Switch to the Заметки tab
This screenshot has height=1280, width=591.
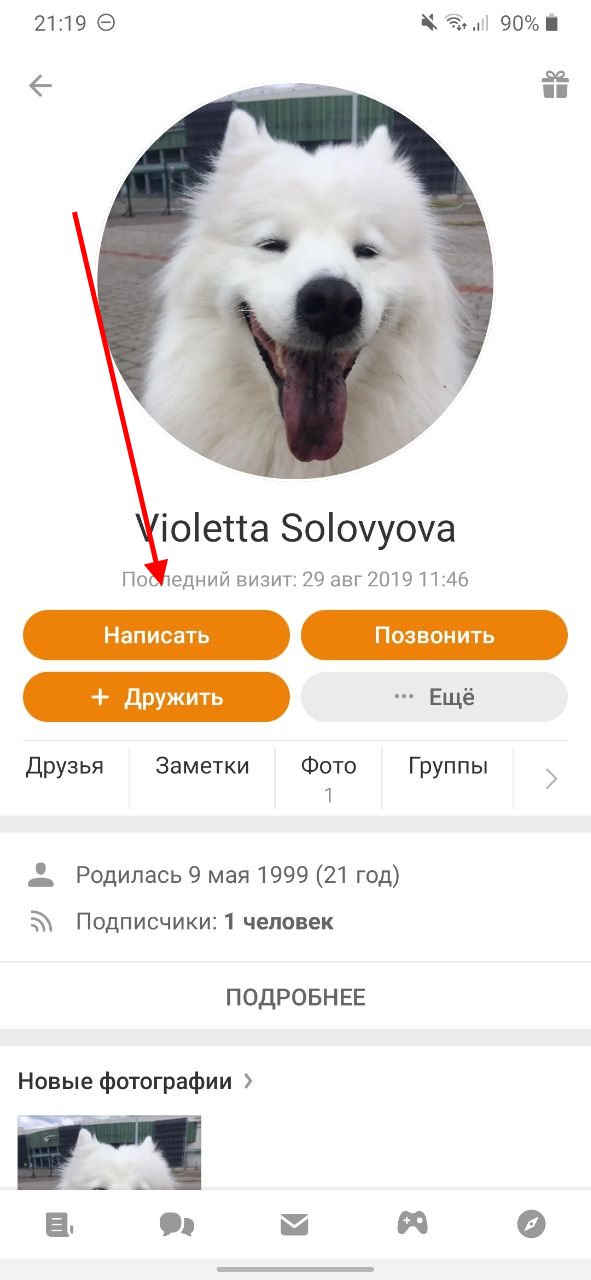point(202,767)
